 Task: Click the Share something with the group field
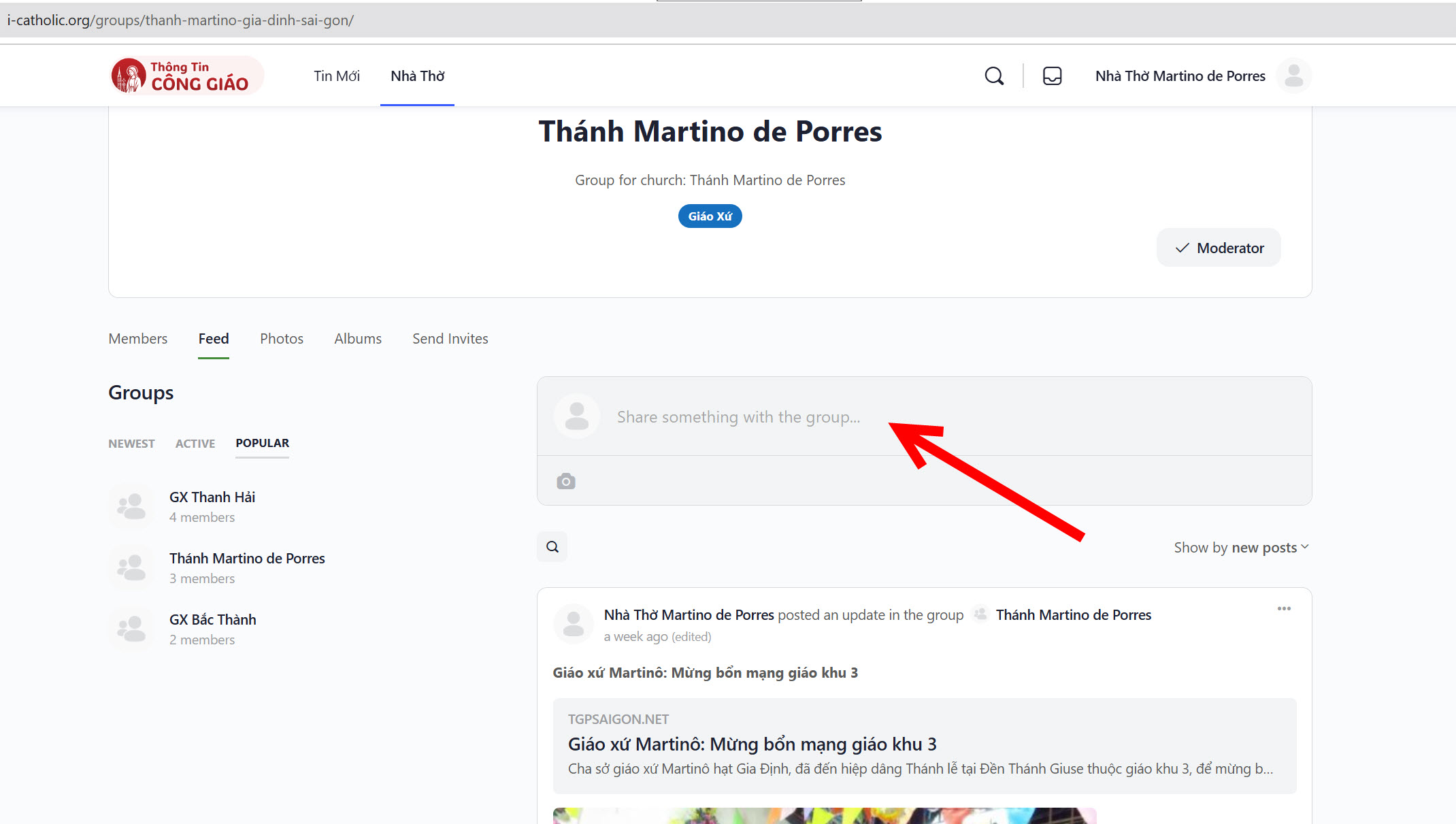coord(738,417)
